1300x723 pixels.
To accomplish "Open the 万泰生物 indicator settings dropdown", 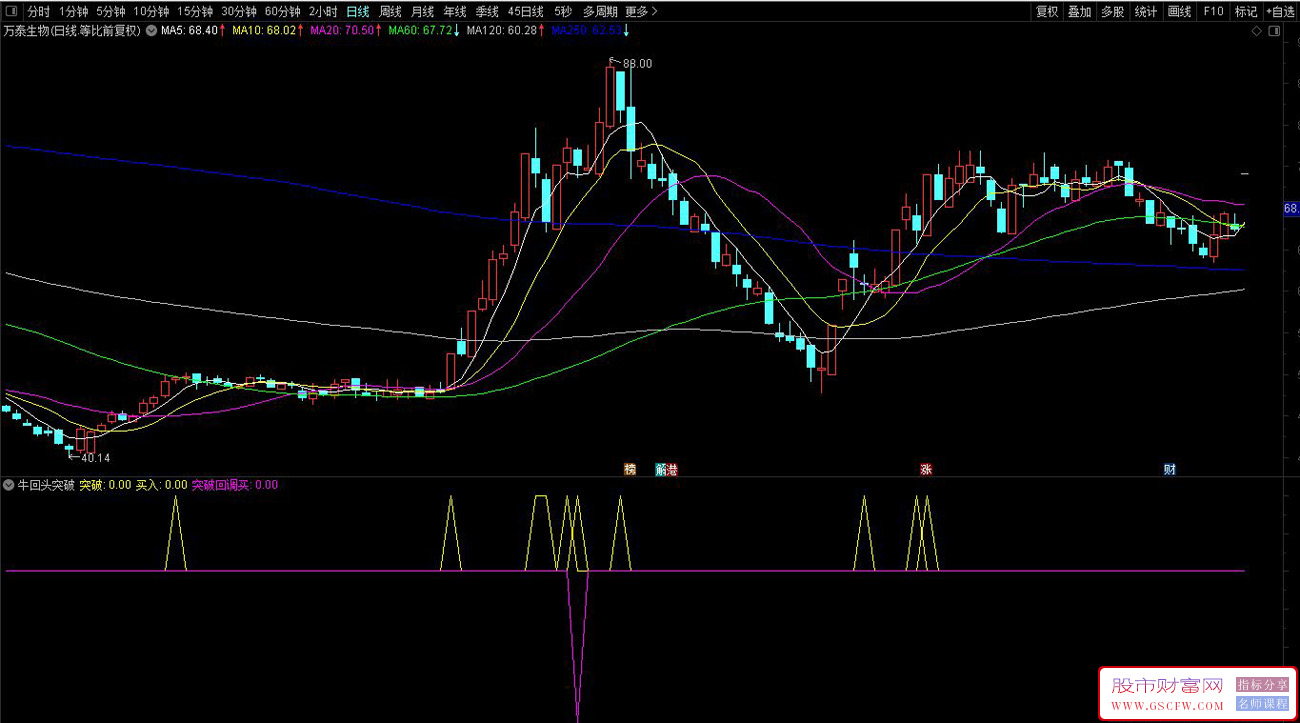I will (x=151, y=31).
